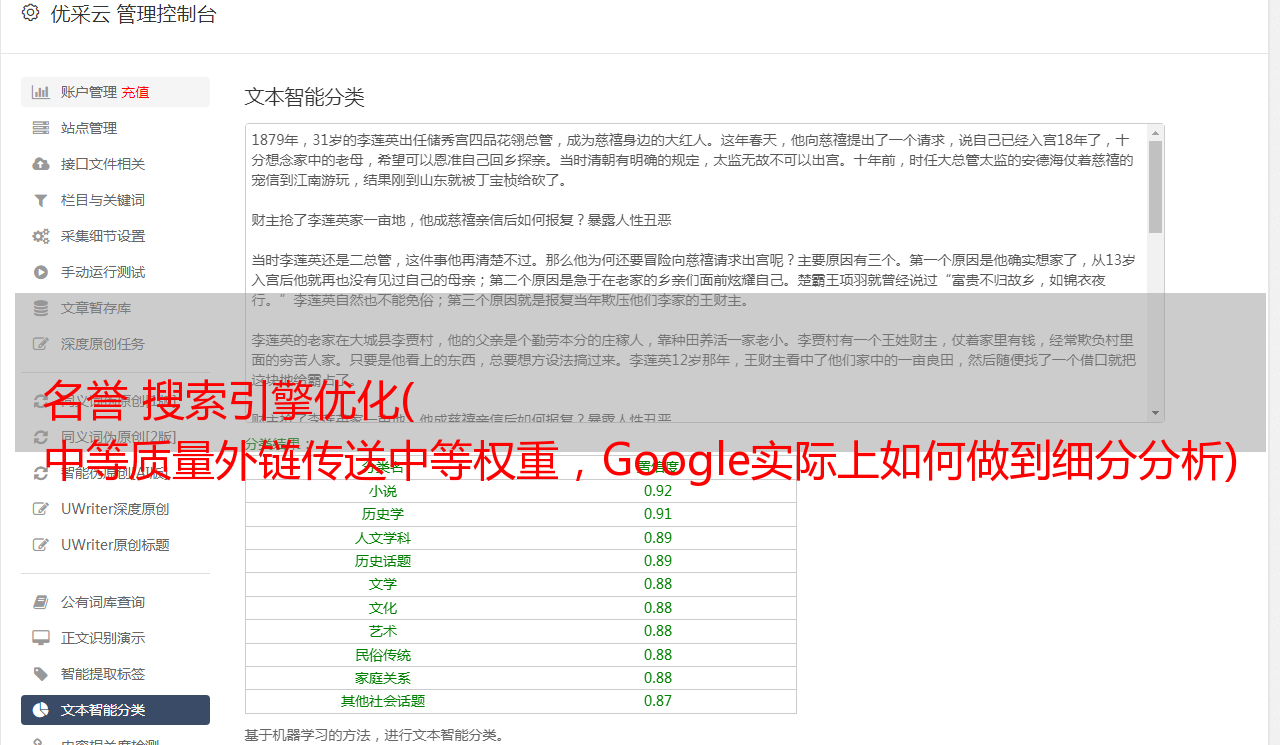Viewport: 1280px width, 745px height.
Task: Click the cloud upload icon for 接口文件相关
Action: [41, 164]
